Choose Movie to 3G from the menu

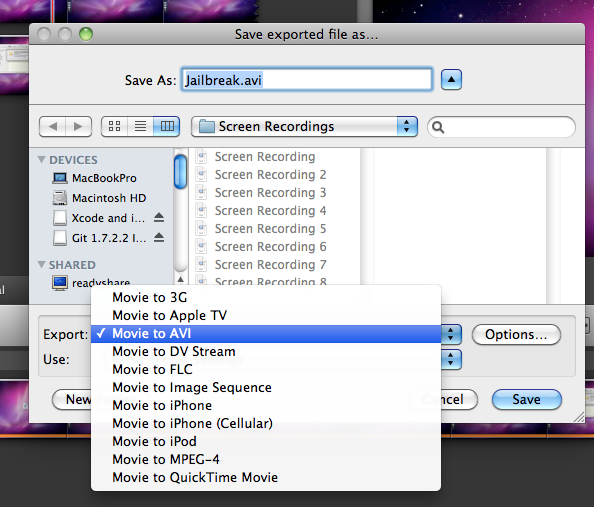266,297
